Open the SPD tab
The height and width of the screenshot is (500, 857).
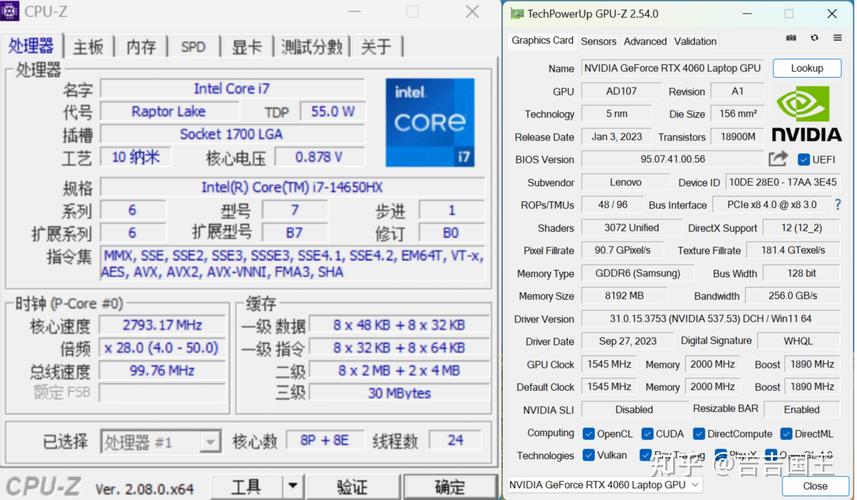click(193, 47)
